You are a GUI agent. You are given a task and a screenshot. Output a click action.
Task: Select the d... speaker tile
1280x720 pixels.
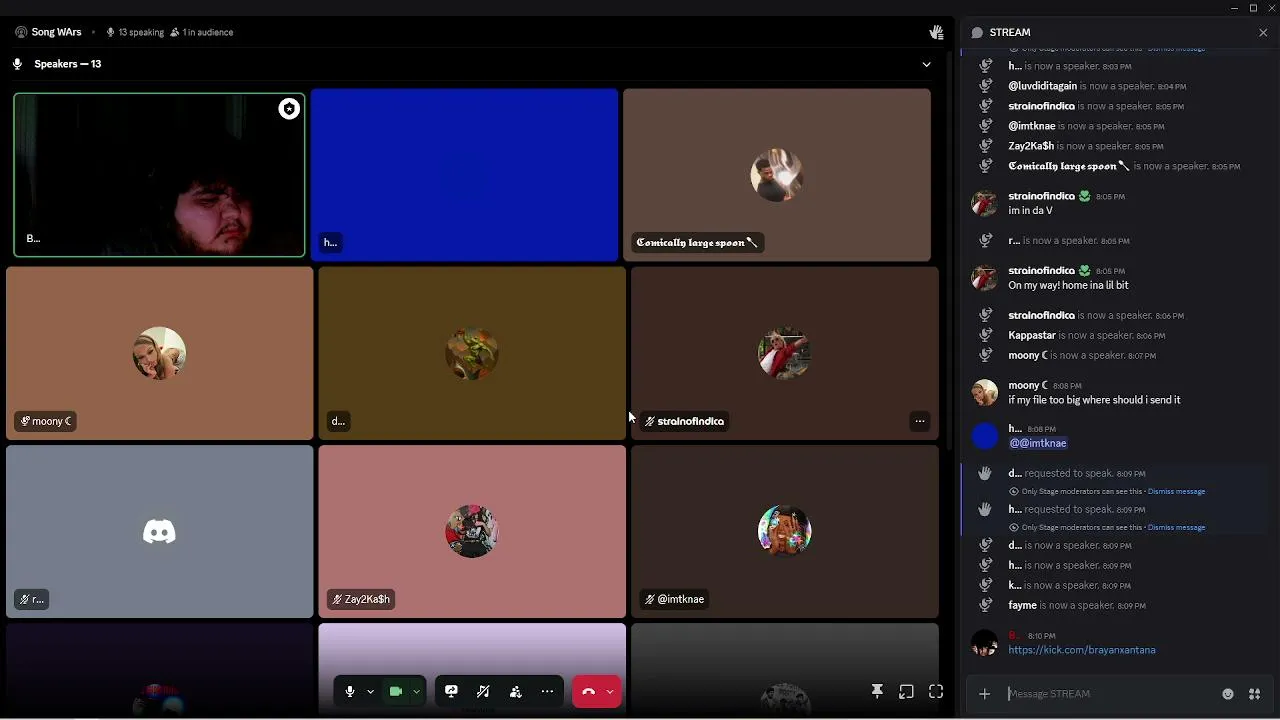[472, 353]
